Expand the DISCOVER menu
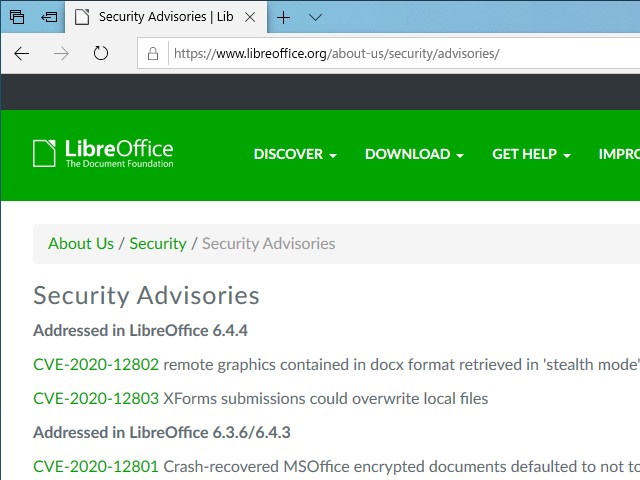The image size is (640, 480). 295,154
